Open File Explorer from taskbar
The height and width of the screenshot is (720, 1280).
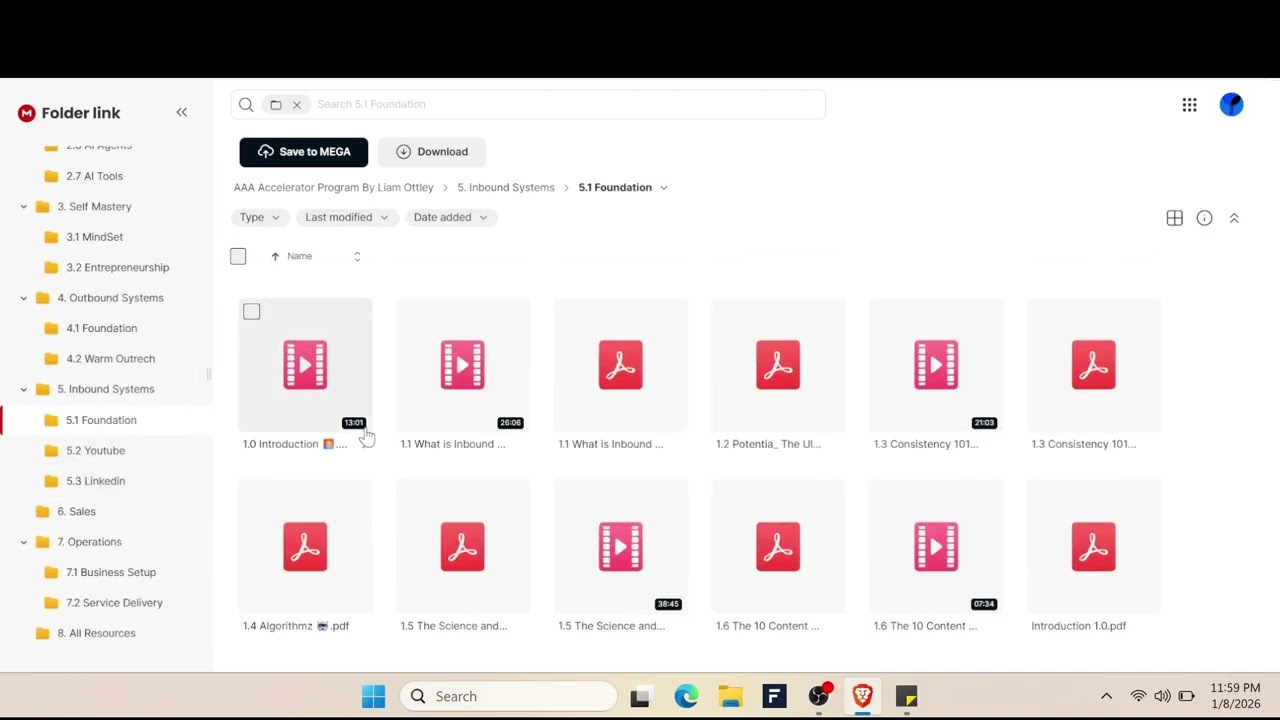point(730,696)
